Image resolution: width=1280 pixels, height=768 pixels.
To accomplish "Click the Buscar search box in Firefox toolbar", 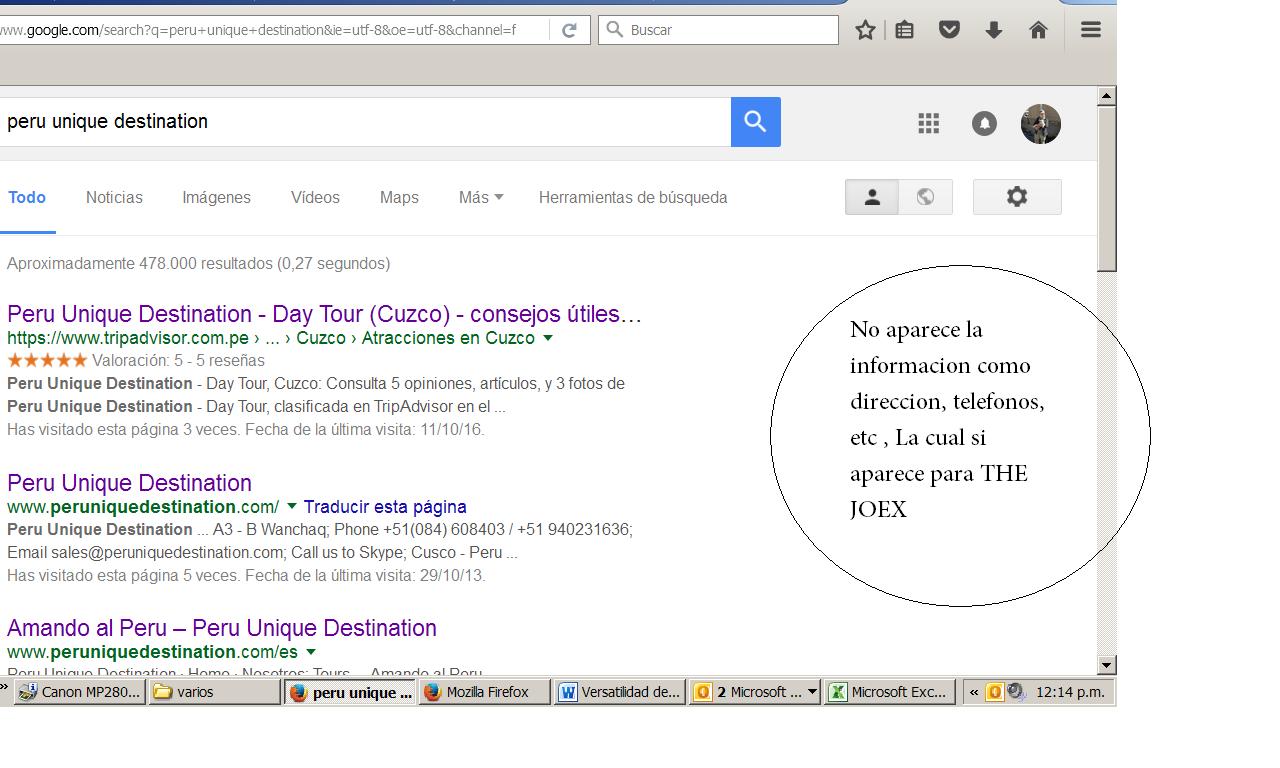I will [x=718, y=30].
